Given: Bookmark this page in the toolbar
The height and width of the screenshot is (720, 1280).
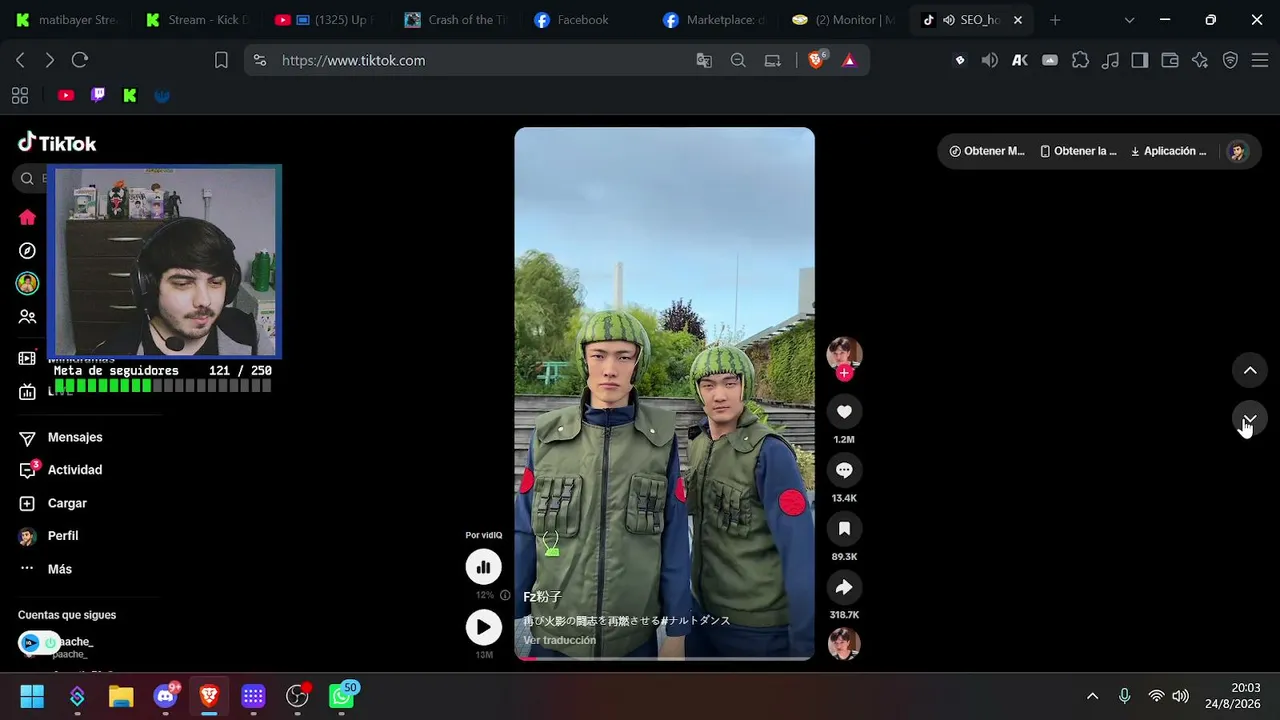Looking at the screenshot, I should point(221,60).
